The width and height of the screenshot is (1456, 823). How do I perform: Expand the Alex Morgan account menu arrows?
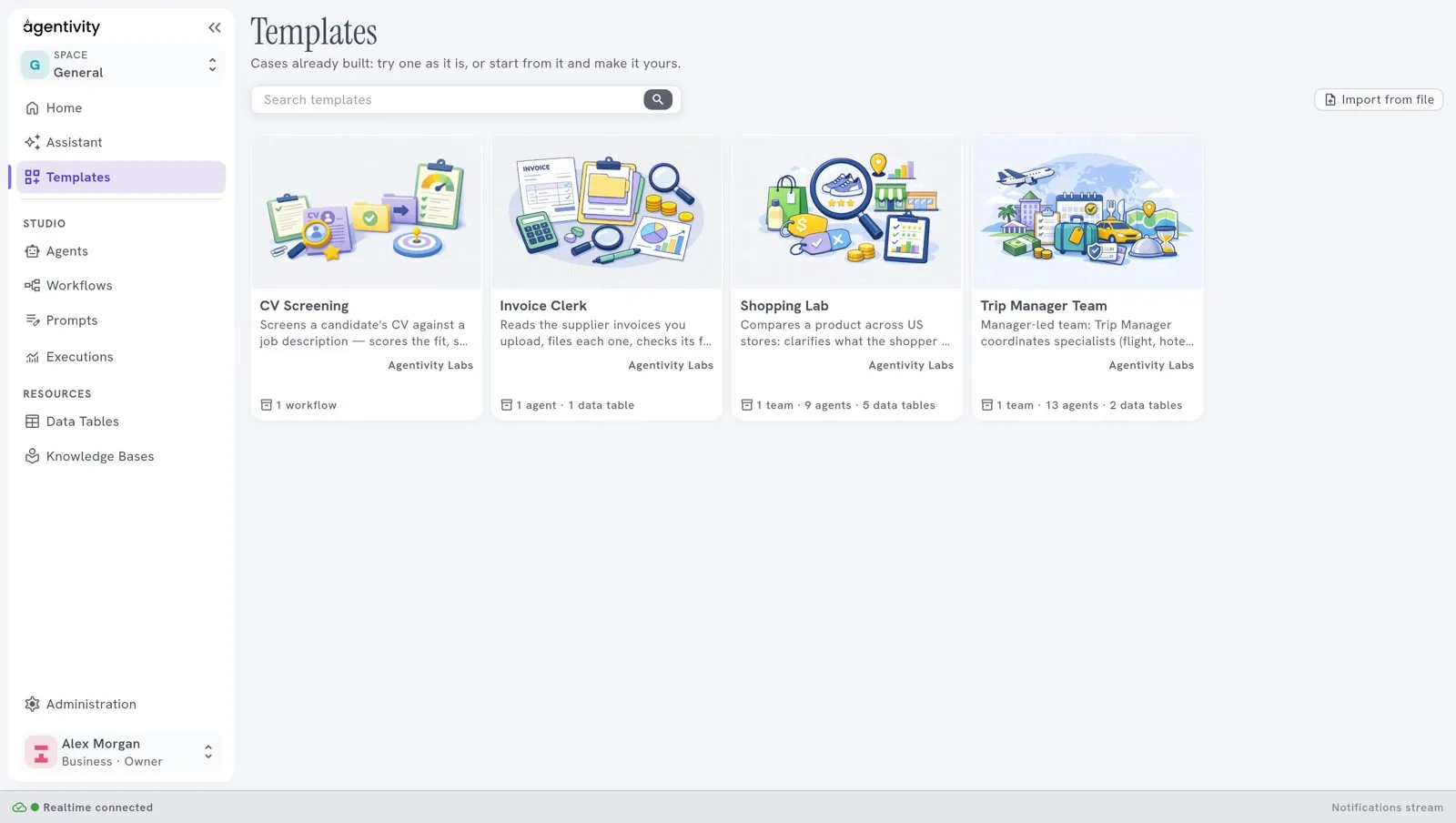pos(208,752)
